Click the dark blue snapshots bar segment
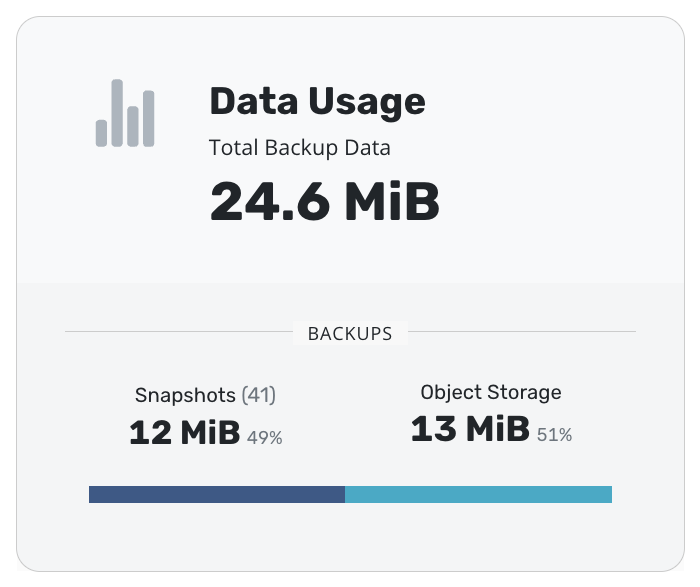700x587 pixels. click(217, 495)
